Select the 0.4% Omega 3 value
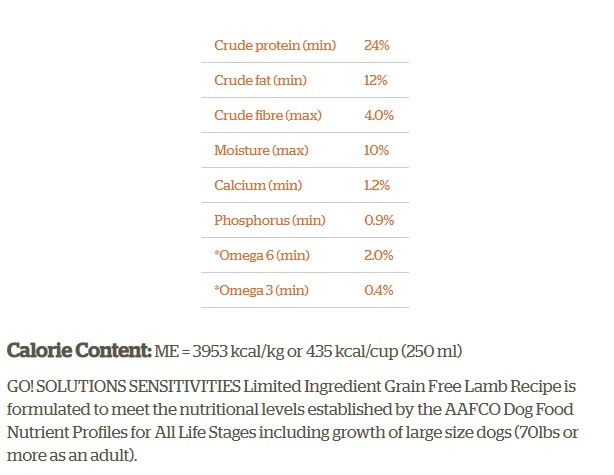The width and height of the screenshot is (614, 475). 379,290
